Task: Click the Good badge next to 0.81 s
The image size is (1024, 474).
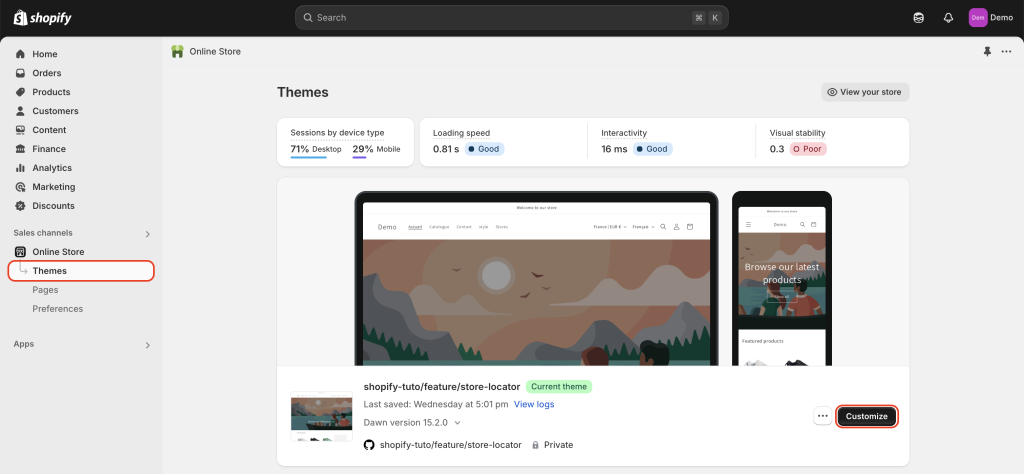Action: click(x=485, y=149)
